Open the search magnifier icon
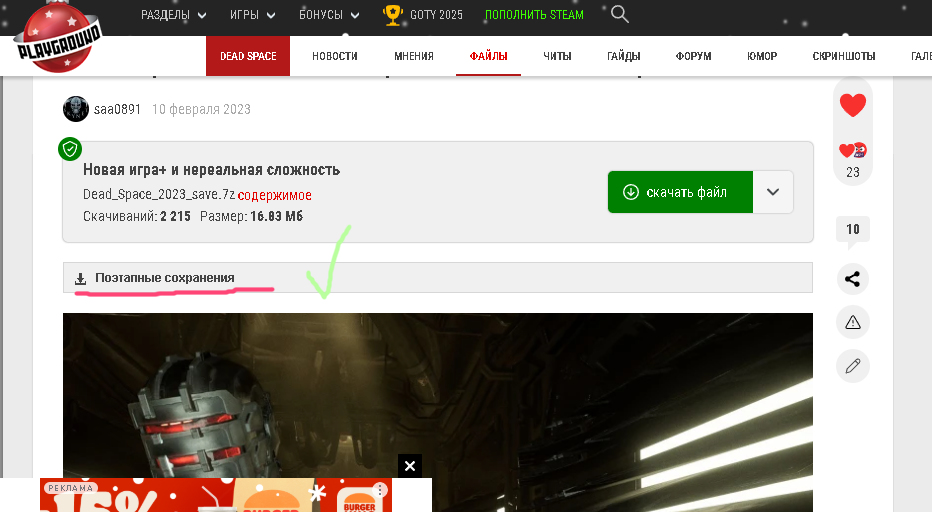This screenshot has width=932, height=512. point(620,14)
